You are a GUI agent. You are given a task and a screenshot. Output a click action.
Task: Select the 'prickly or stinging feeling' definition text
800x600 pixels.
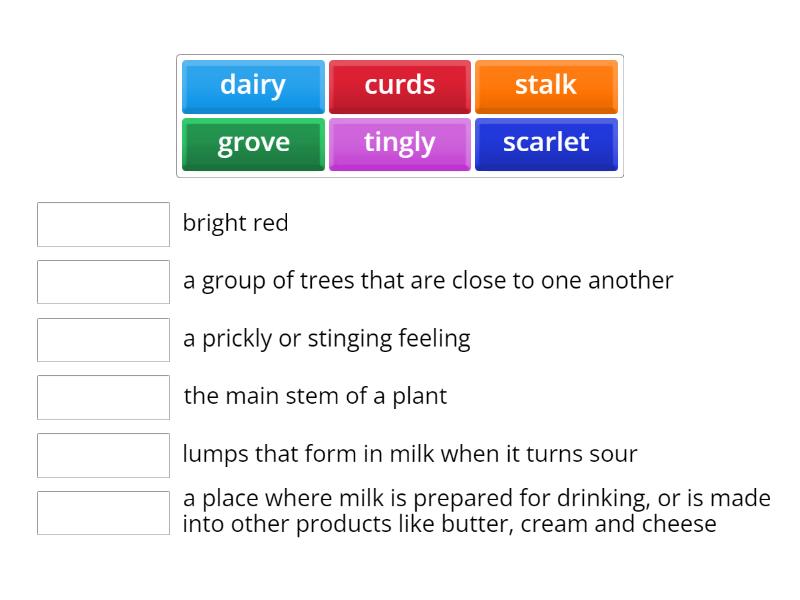326,339
